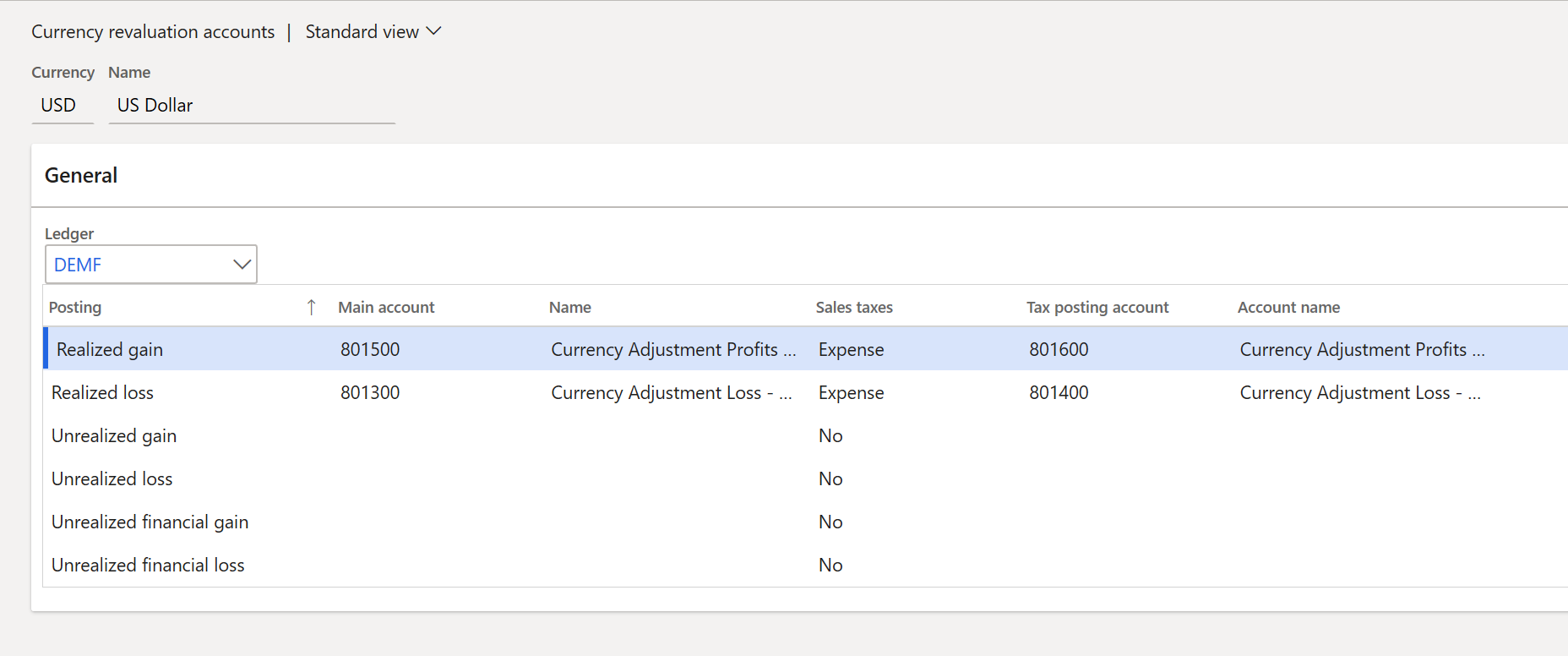Click the Currency revaluation accounts title
Screen dimensions: 1568x656
153,32
